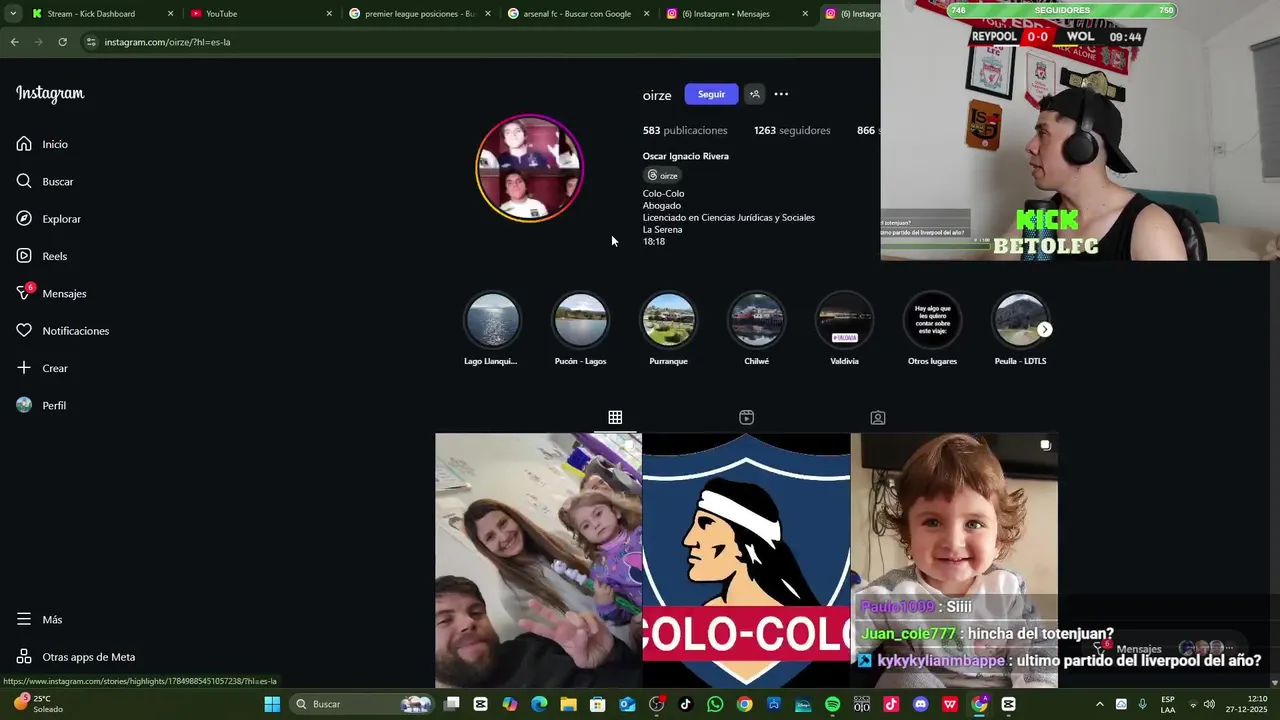1280x720 pixels.
Task: Select the posts grid tab
Action: (x=615, y=417)
